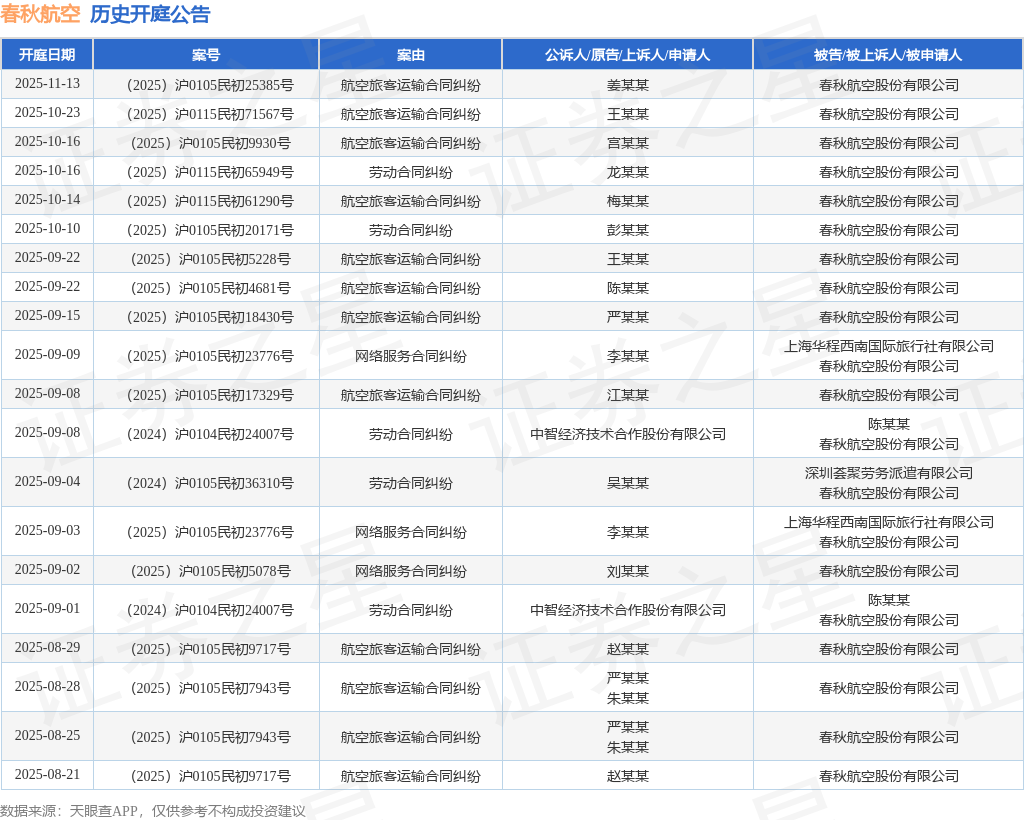Click 上海华程西南国际旅行社有限公司 in the 2025-09-09 row
Image resolution: width=1024 pixels, height=820 pixels.
889,346
